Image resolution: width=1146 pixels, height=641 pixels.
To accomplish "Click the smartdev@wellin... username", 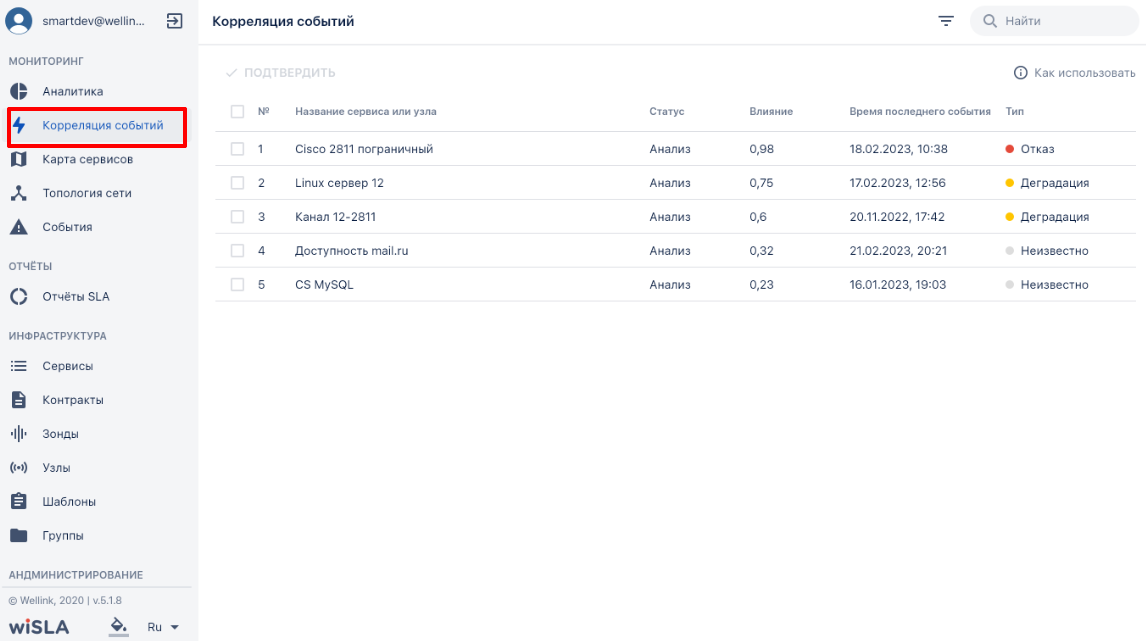I will 94,21.
